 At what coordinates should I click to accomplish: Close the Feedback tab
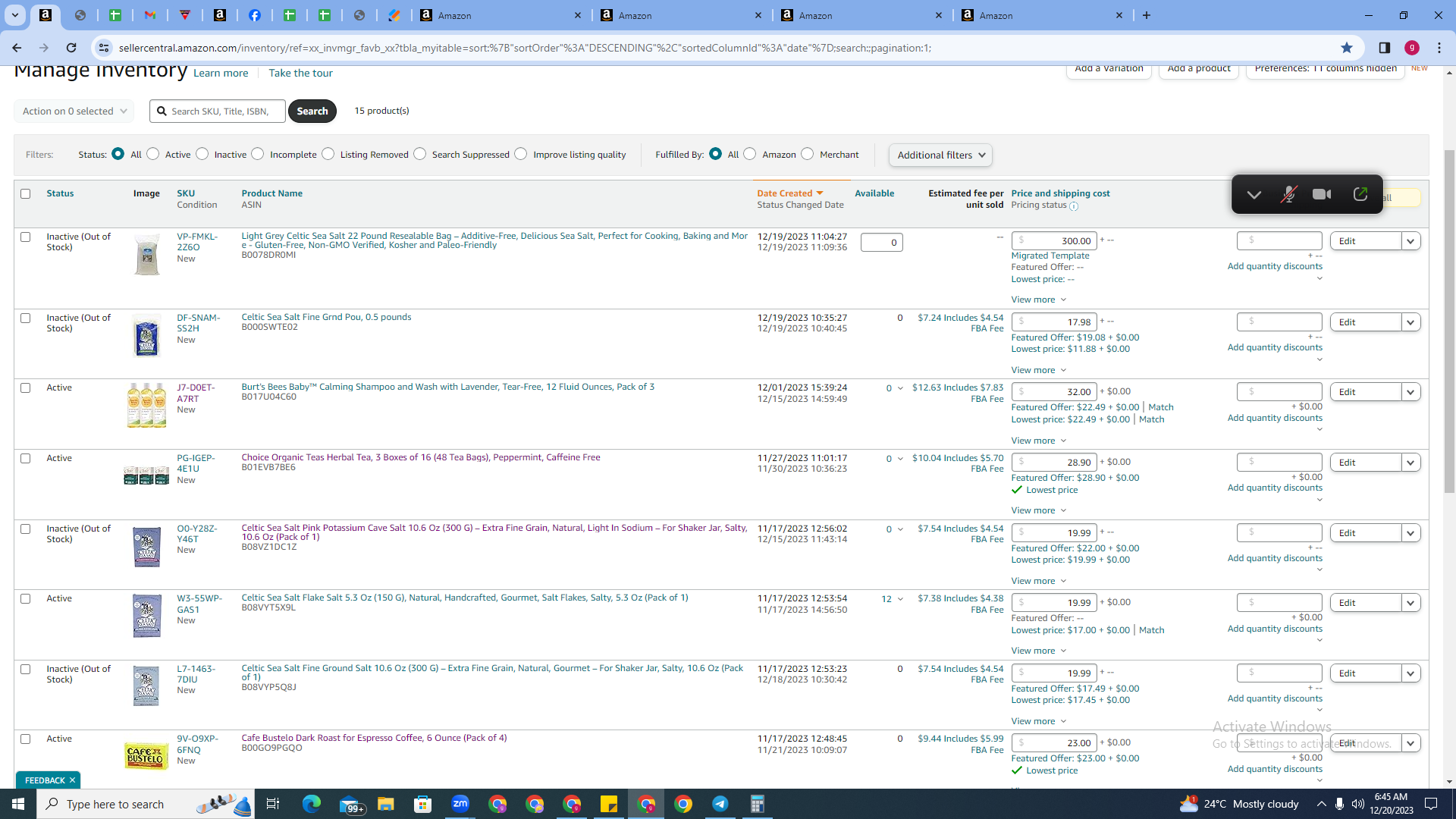73,780
